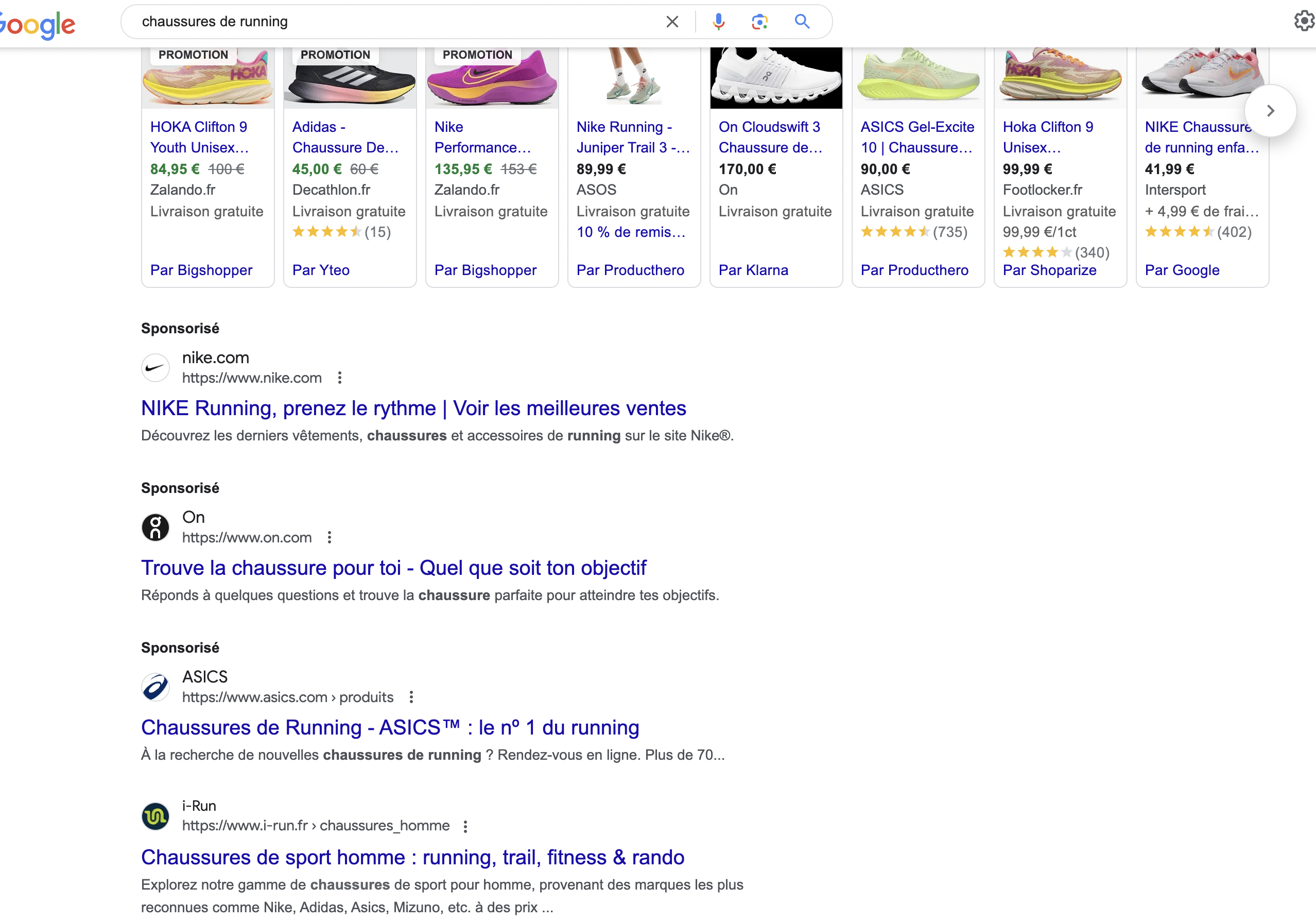Open Chaussures de sport homme i-Run result
Screen dimensions: 1316x921
[x=413, y=857]
